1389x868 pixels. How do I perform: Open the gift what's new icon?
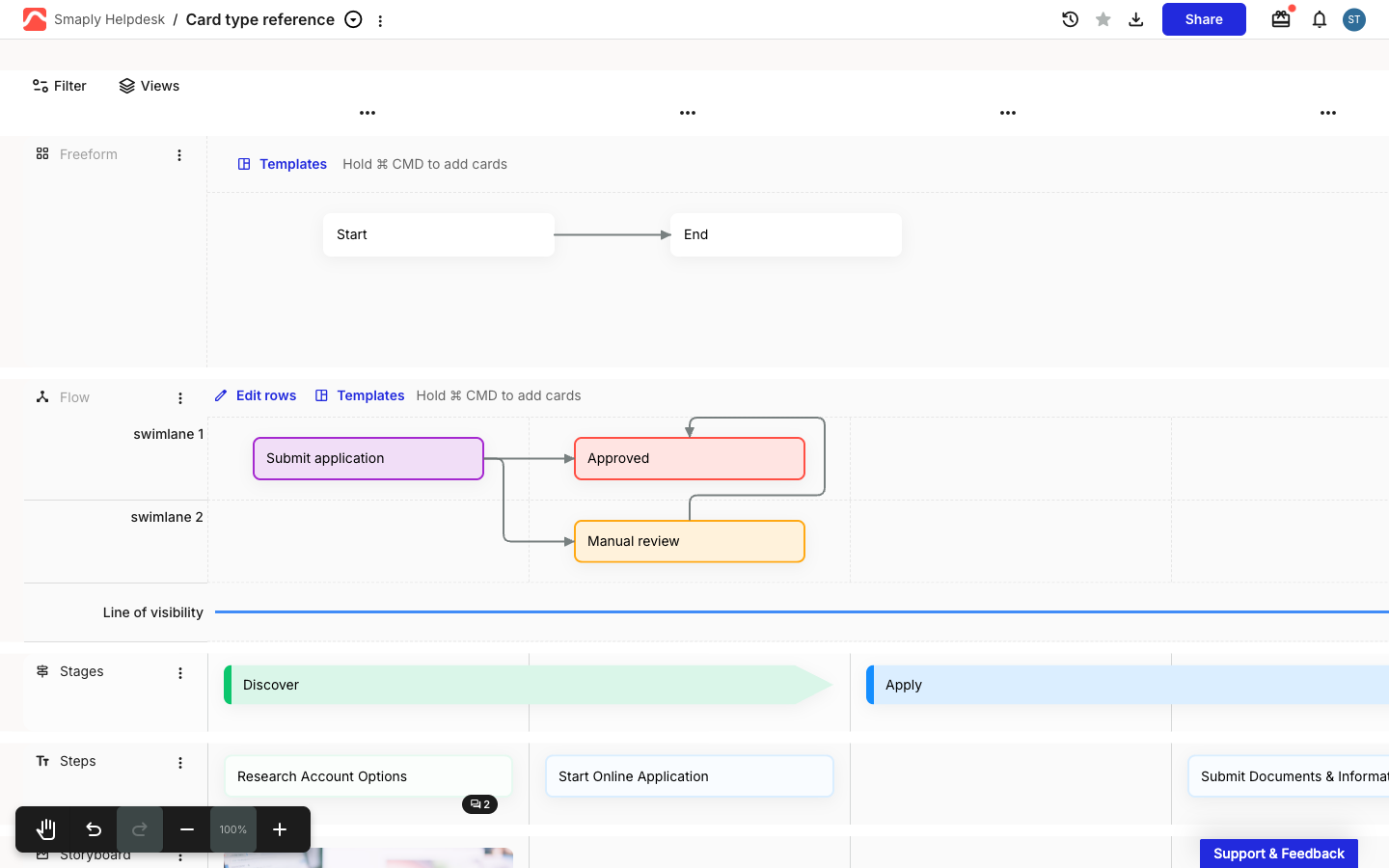click(1281, 19)
